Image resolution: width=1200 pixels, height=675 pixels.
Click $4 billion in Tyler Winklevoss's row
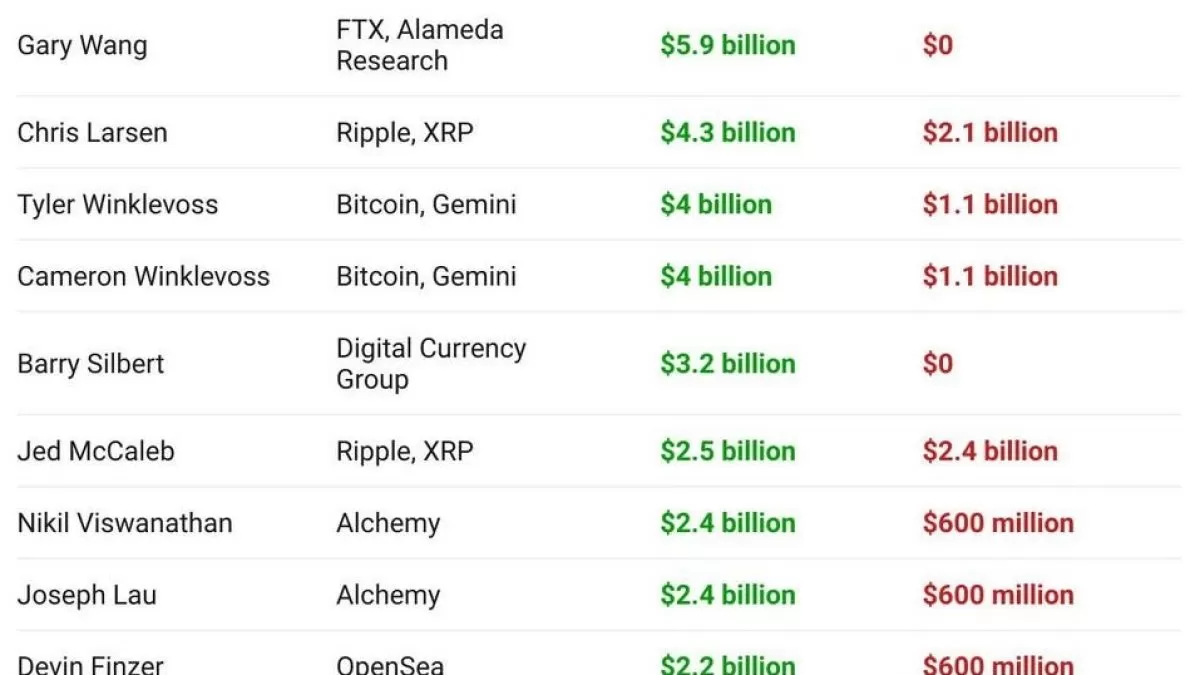click(715, 205)
